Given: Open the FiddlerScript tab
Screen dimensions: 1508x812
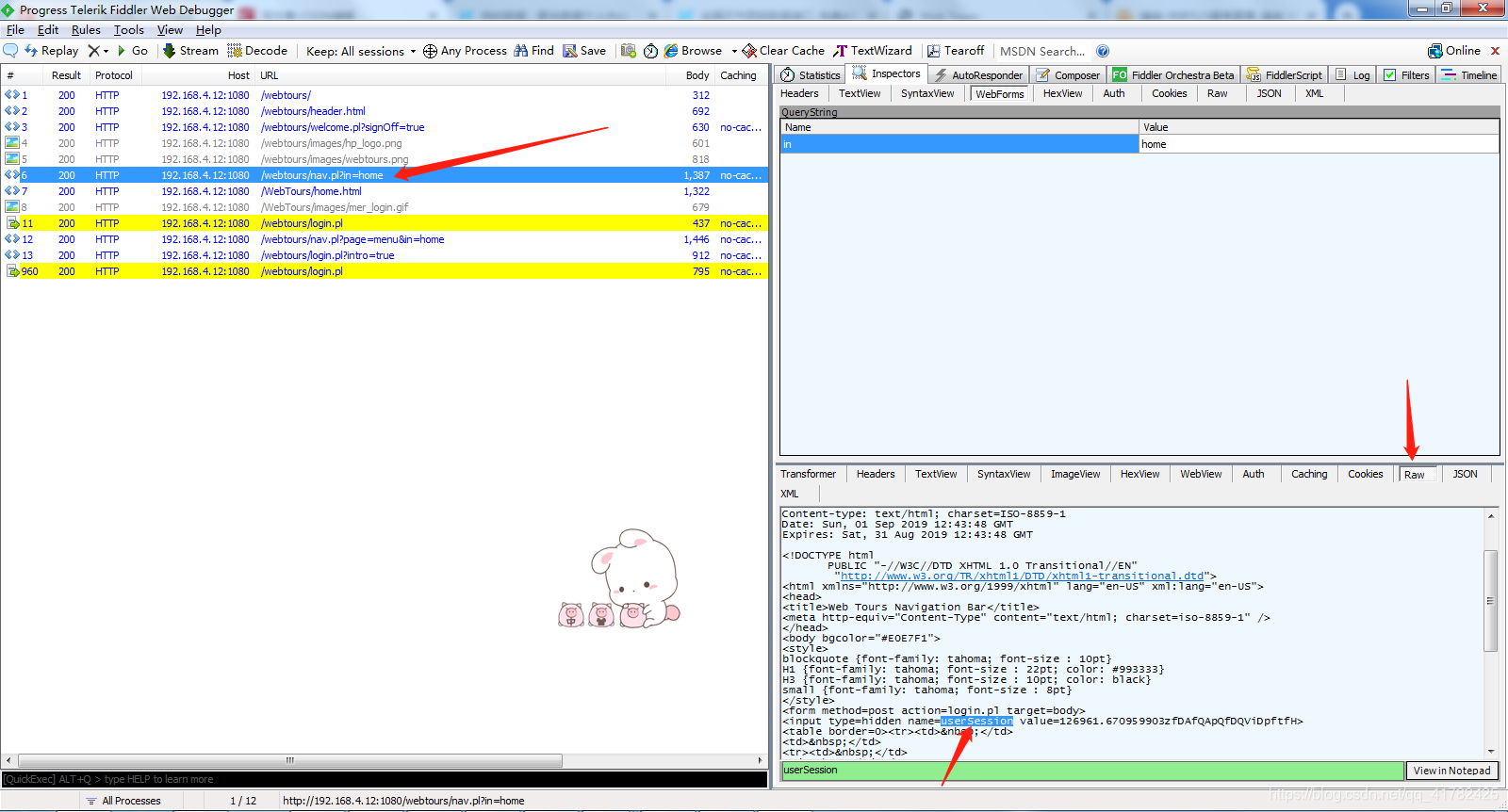Looking at the screenshot, I should click(1284, 74).
